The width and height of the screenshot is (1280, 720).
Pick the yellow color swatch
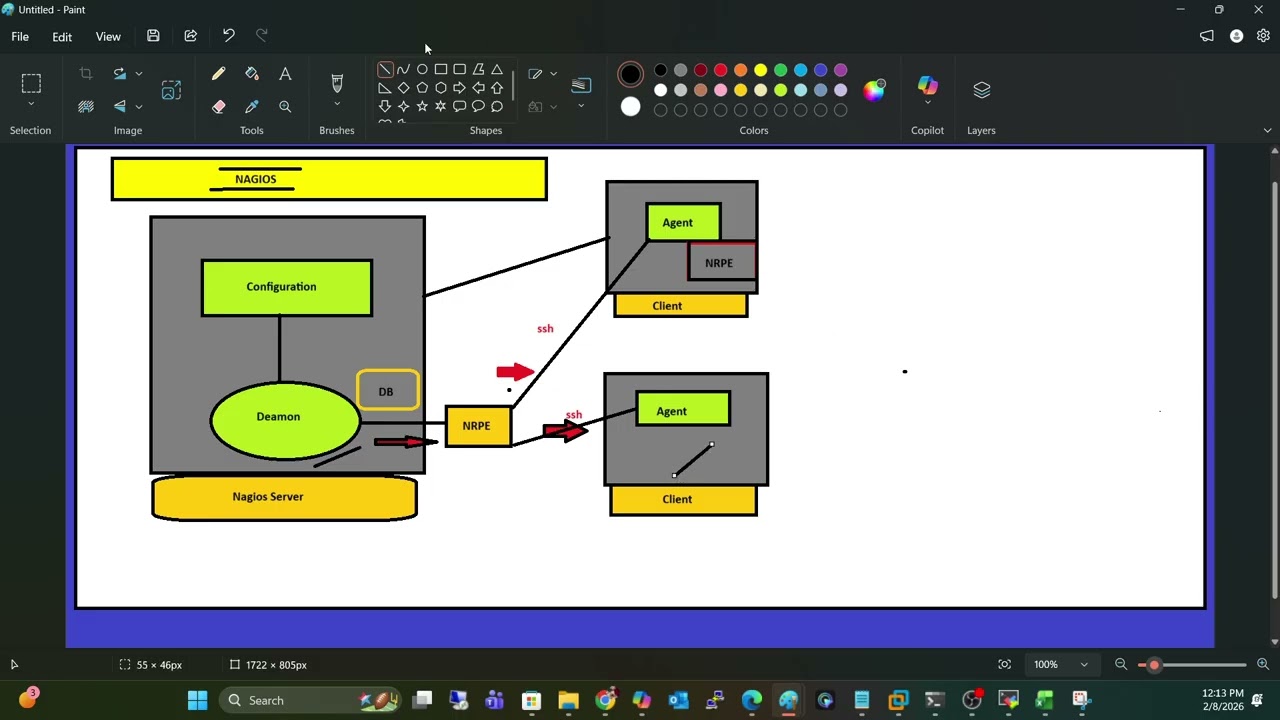tap(760, 70)
